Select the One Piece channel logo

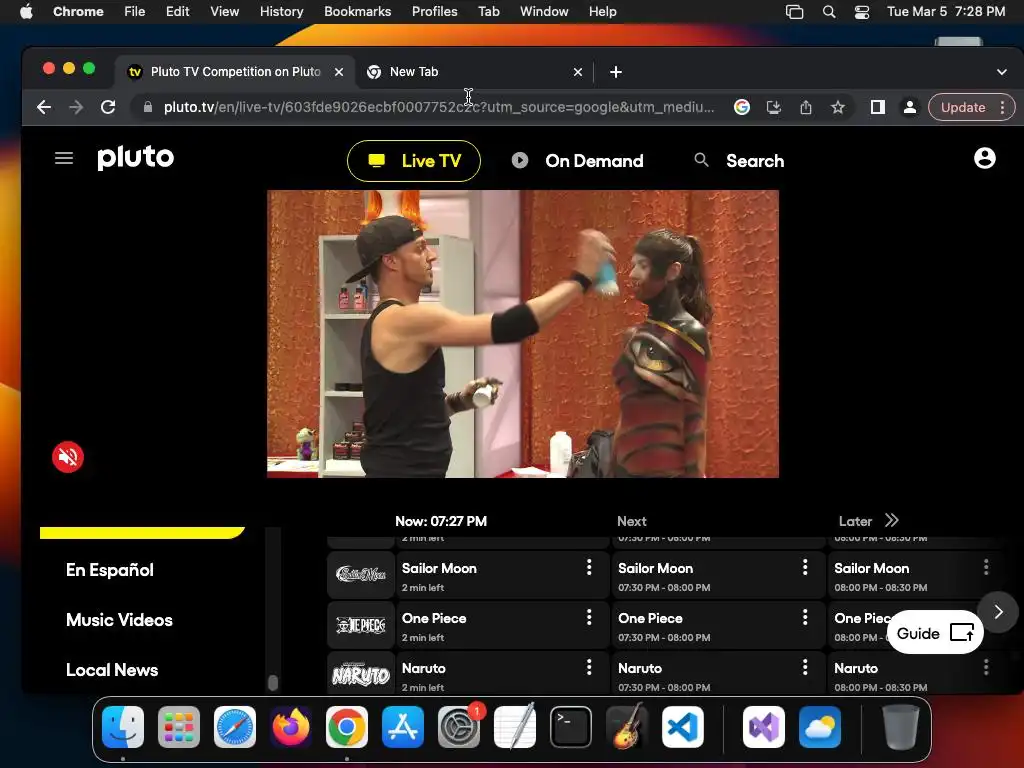click(x=361, y=625)
